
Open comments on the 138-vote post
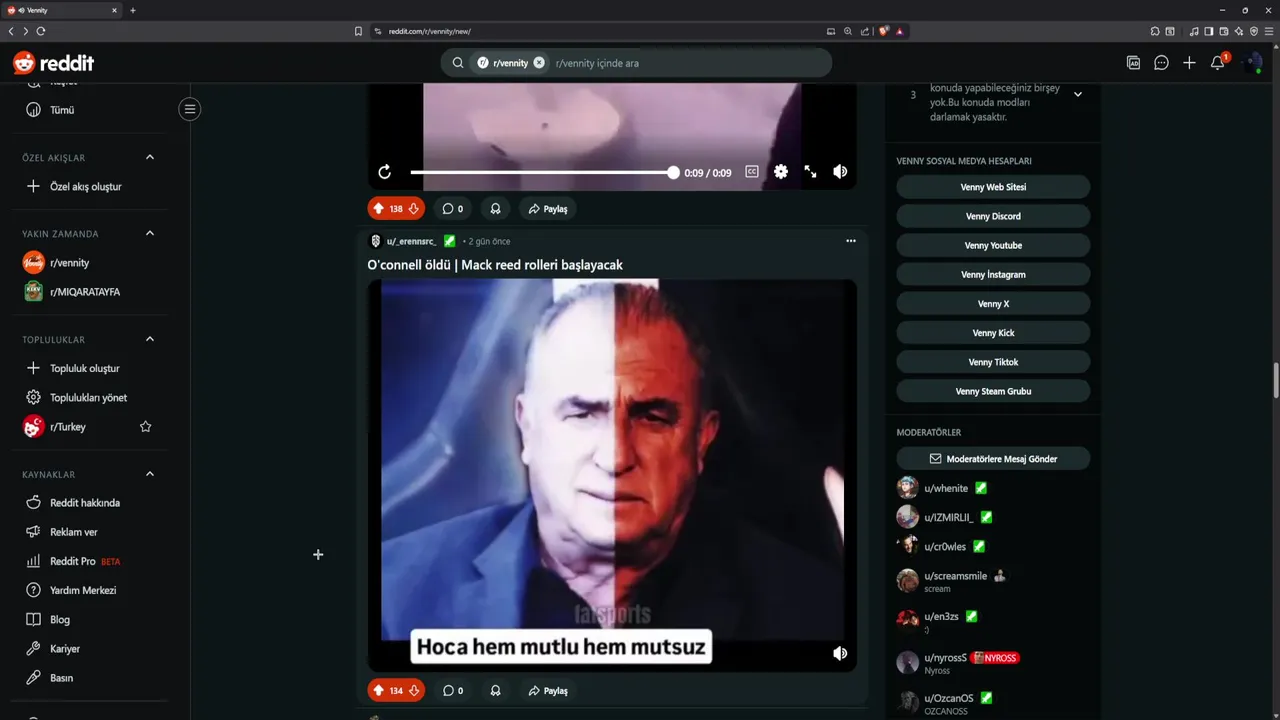tap(453, 209)
